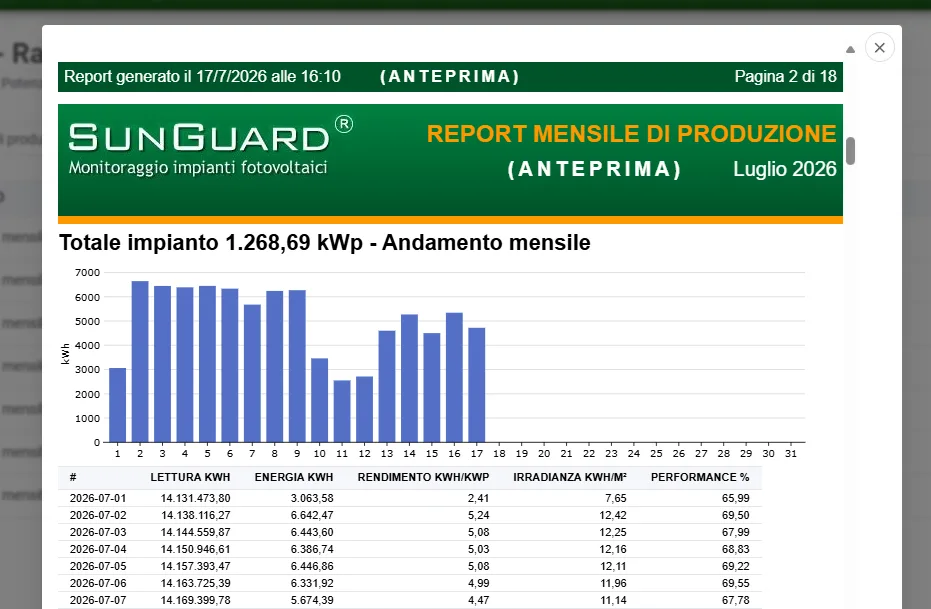Click the chart bar for day 1
Image resolution: width=931 pixels, height=609 pixels.
click(x=118, y=405)
